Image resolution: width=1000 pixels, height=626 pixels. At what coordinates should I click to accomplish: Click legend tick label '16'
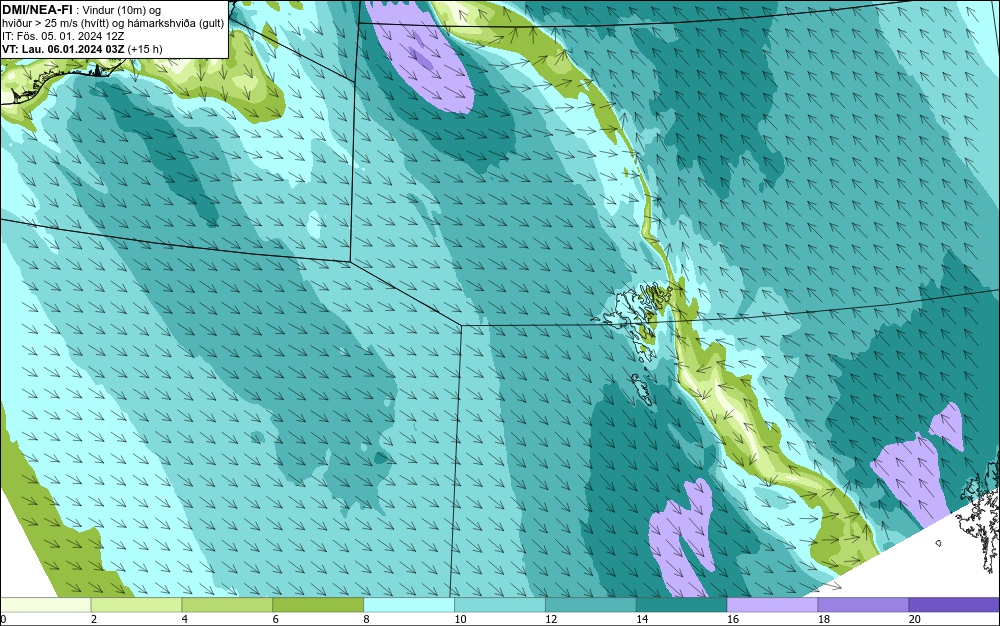pyautogui.click(x=733, y=619)
